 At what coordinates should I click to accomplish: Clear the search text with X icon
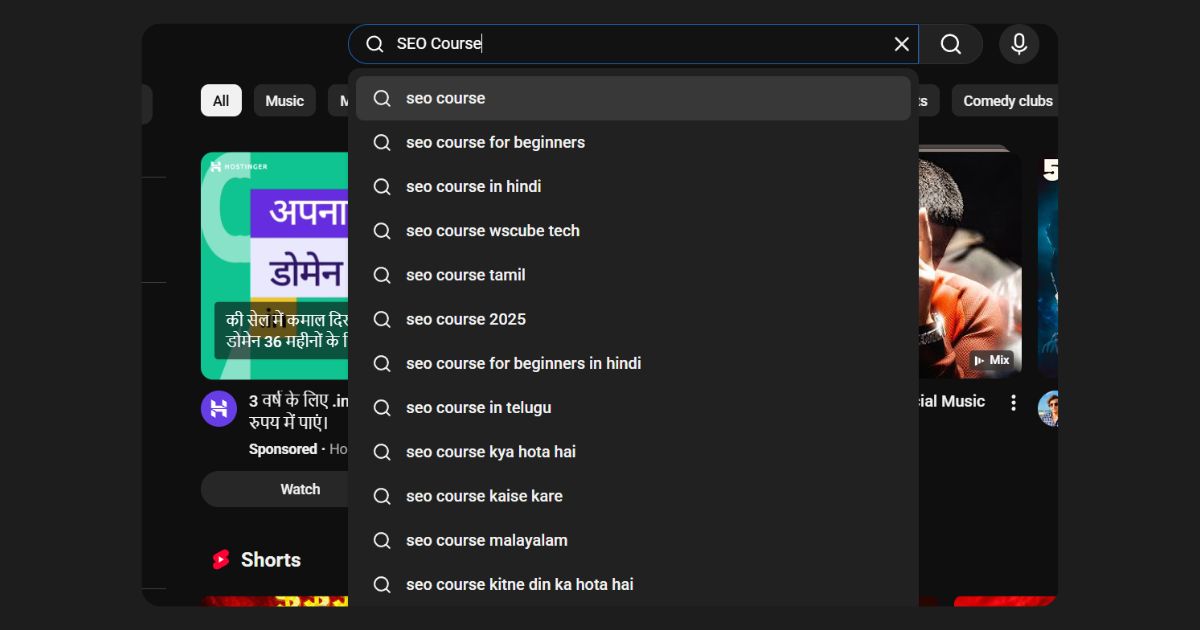[901, 44]
